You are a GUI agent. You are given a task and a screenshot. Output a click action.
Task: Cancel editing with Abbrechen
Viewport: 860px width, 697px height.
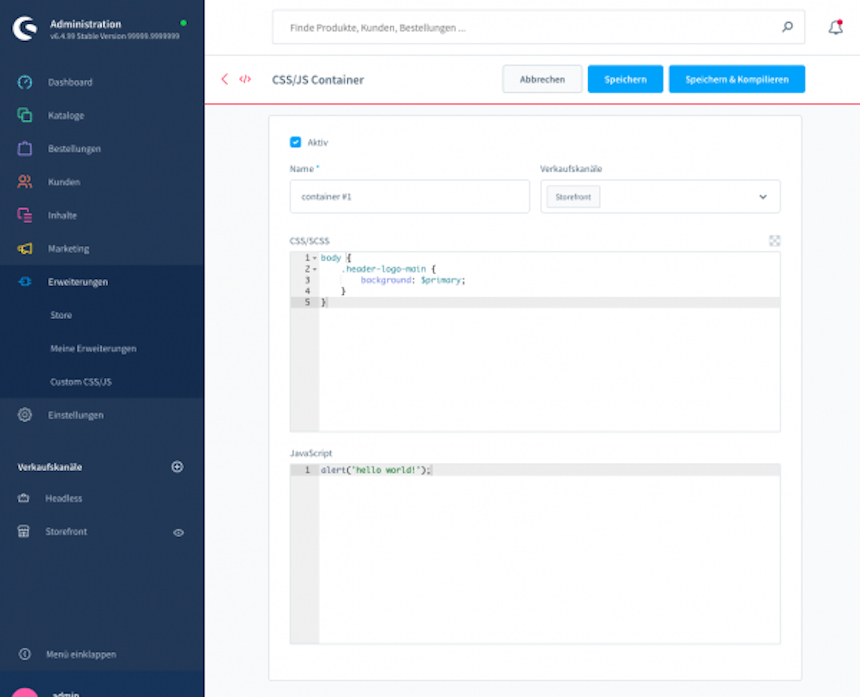pyautogui.click(x=542, y=78)
